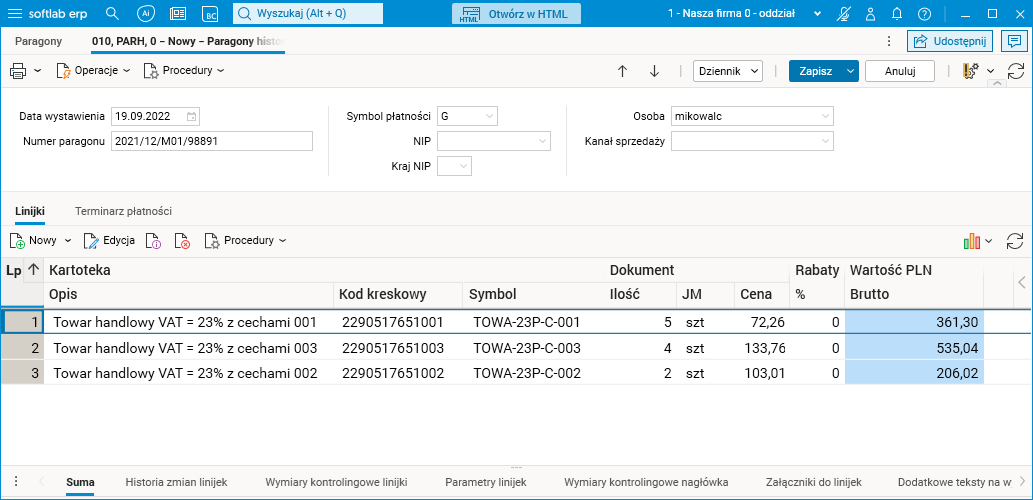Expand the Zapisz split-button arrow
This screenshot has height=500, width=1033.
[851, 71]
